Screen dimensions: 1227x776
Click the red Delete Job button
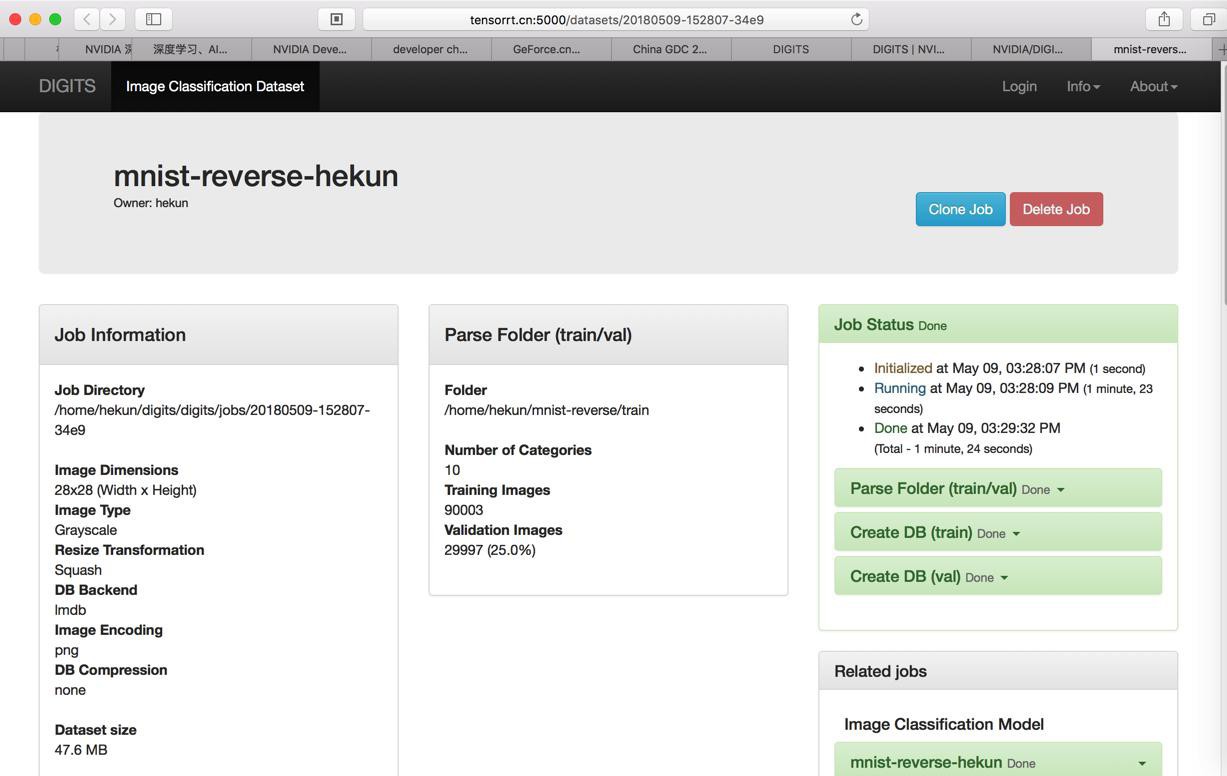click(1056, 209)
